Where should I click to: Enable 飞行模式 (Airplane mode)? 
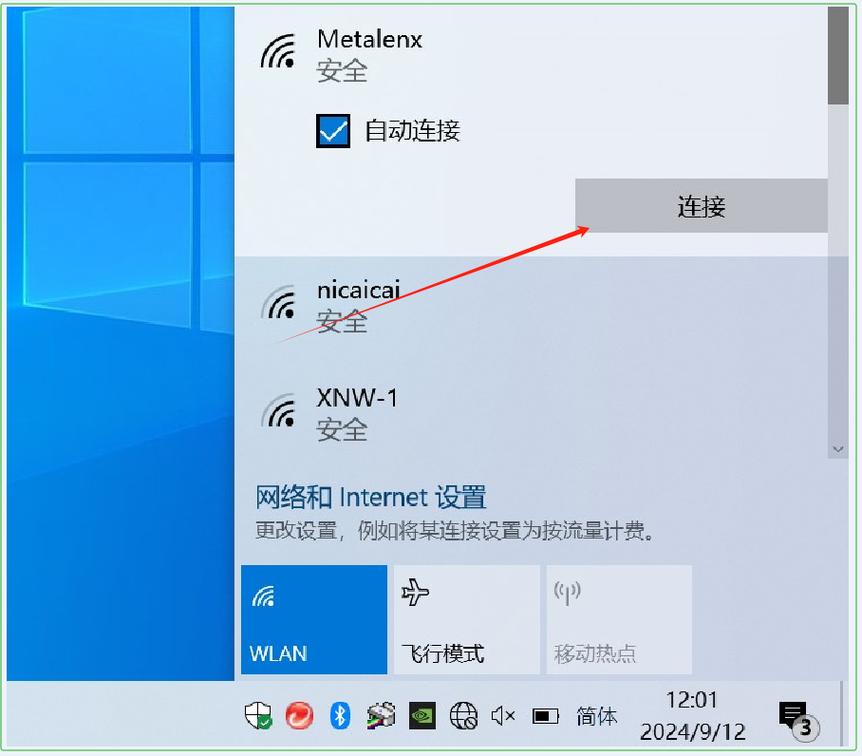pos(466,618)
